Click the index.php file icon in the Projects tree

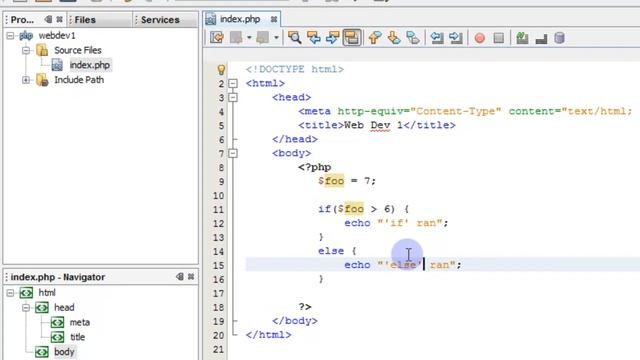pyautogui.click(x=58, y=65)
